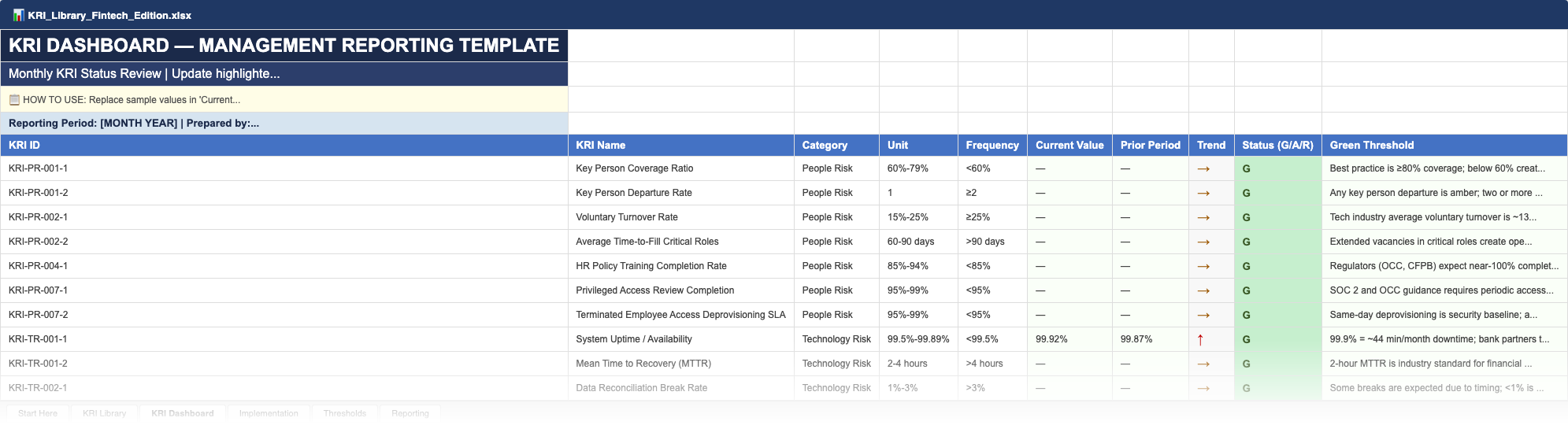
Task: Click the Voluntary Turnover Rate name cell
Action: (681, 217)
